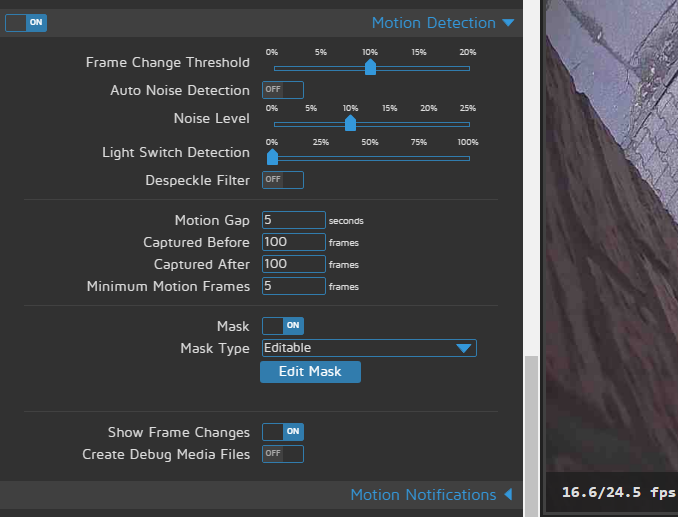Click the Minimum Motion Frames field
Viewport: 678px width, 517px height.
click(x=293, y=286)
